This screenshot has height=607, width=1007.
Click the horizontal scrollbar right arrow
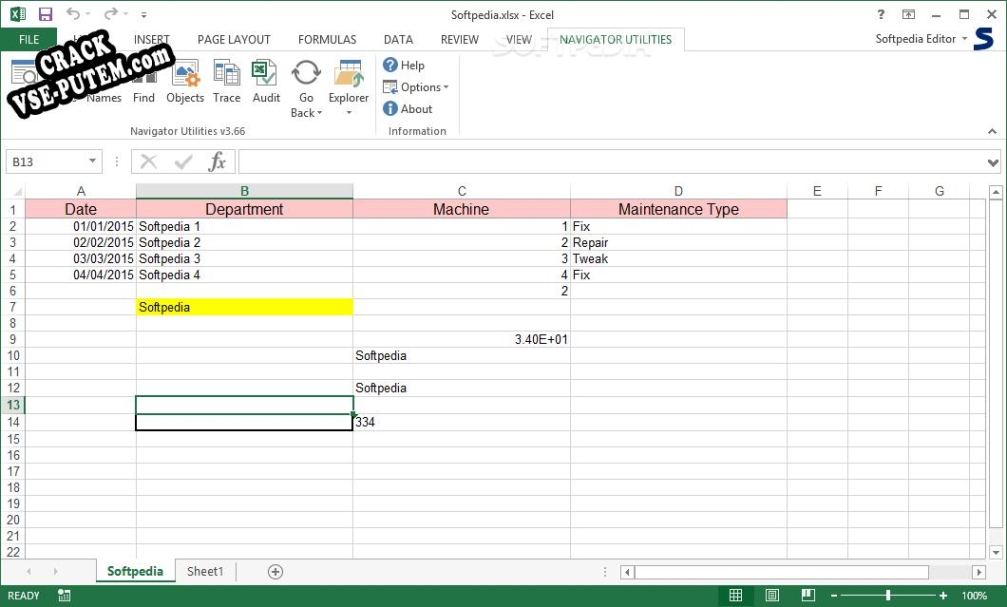979,572
